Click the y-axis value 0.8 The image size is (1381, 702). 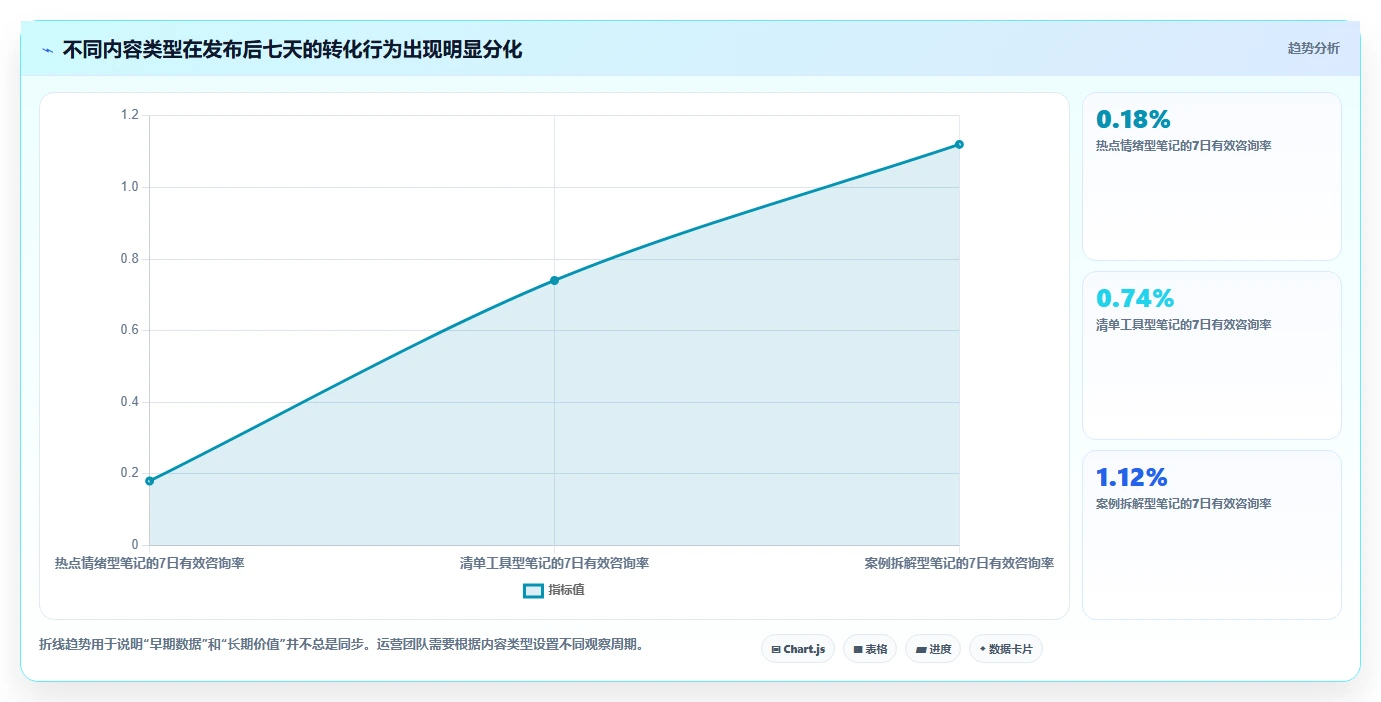point(129,259)
